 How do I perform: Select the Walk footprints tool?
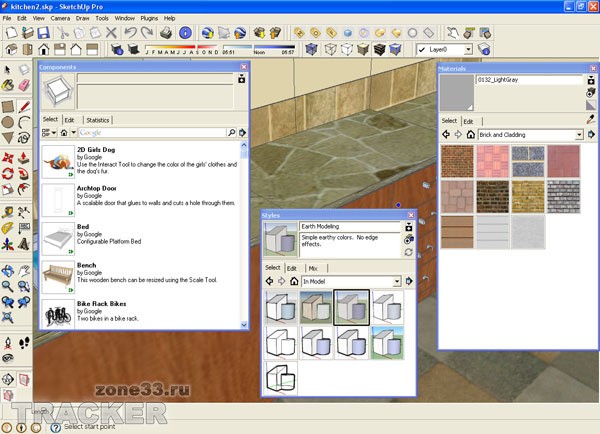pyautogui.click(x=24, y=343)
